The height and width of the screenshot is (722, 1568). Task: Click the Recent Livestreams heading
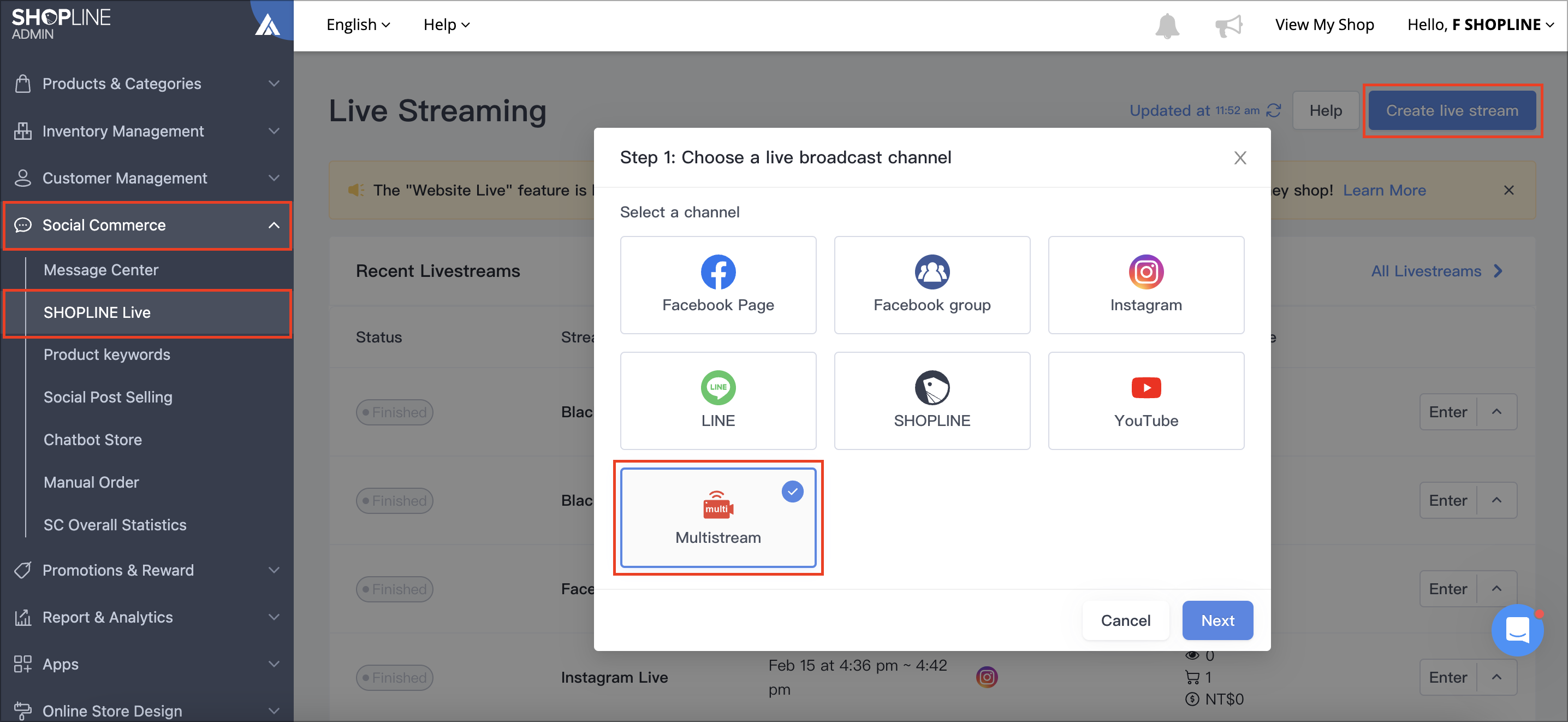click(438, 271)
